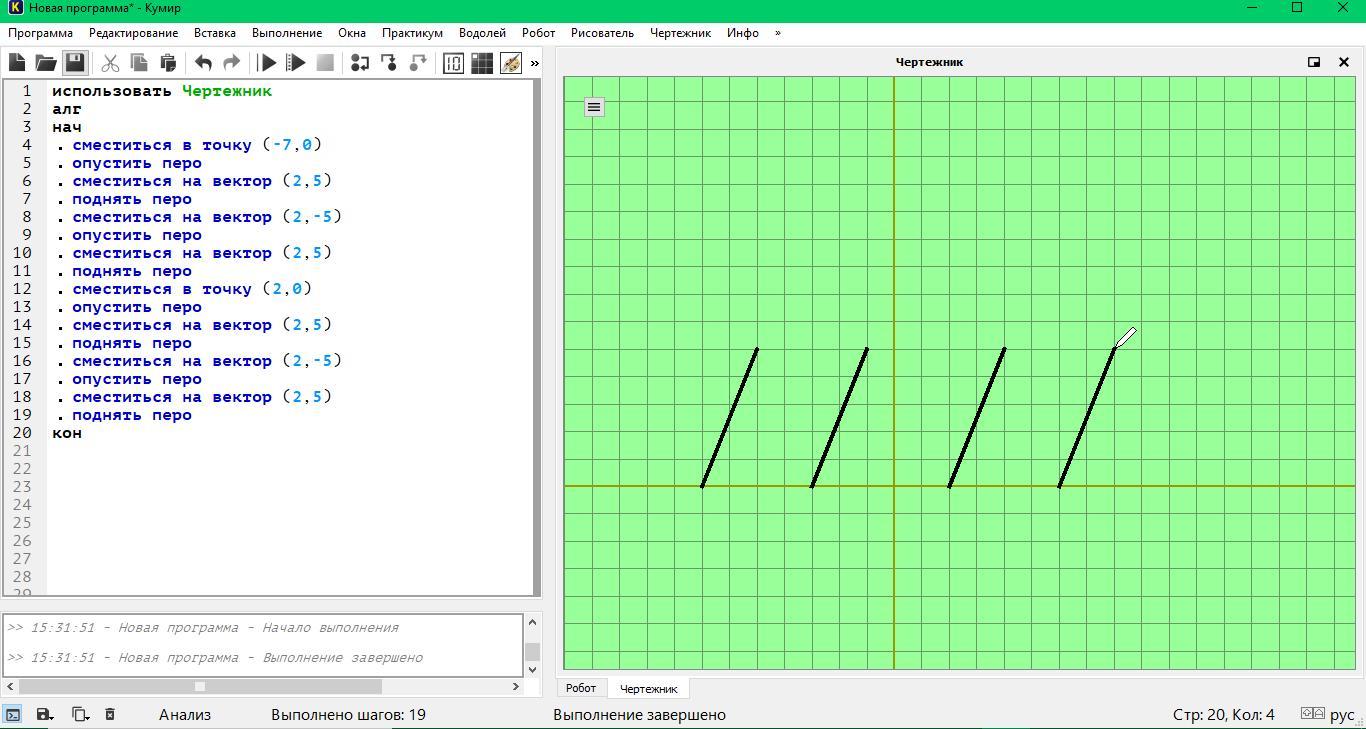Undo the last edit in the toolbar

tap(203, 63)
